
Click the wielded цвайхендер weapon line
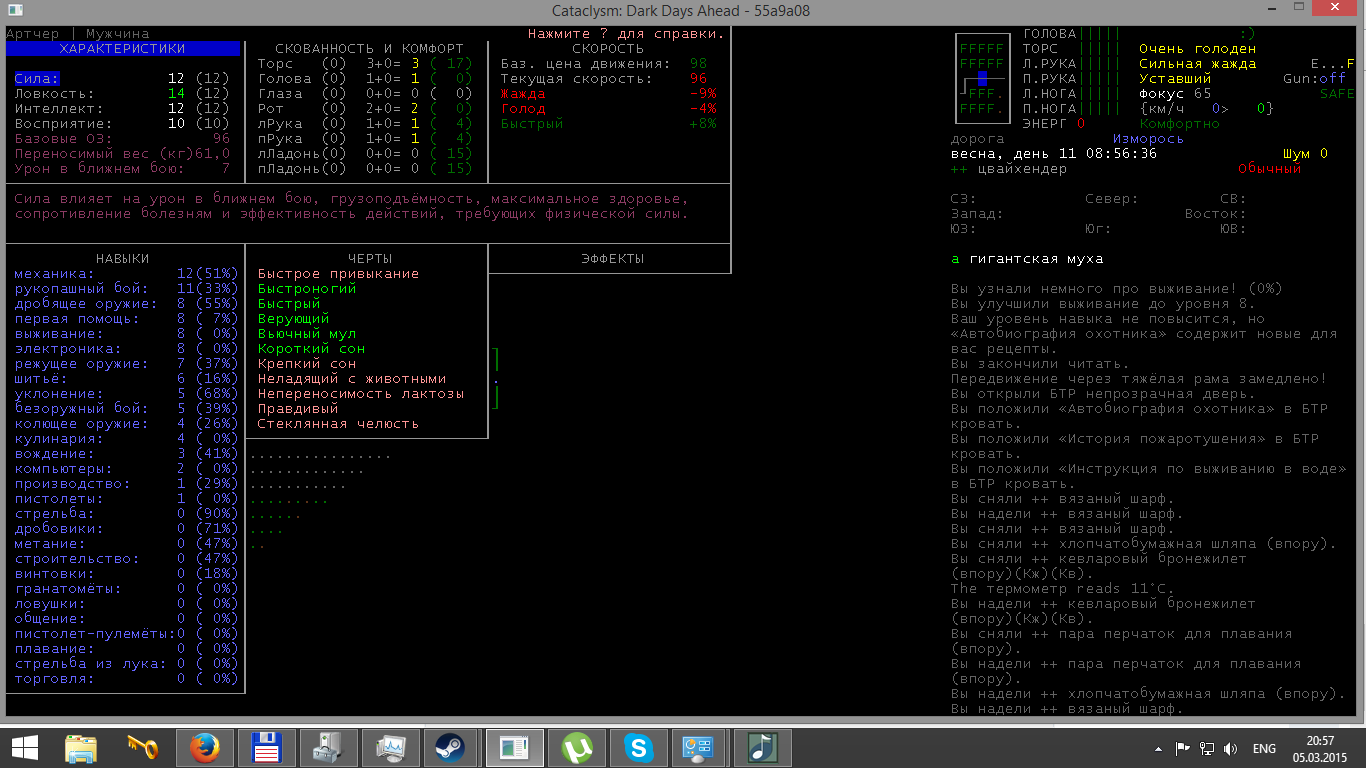pyautogui.click(x=1009, y=168)
